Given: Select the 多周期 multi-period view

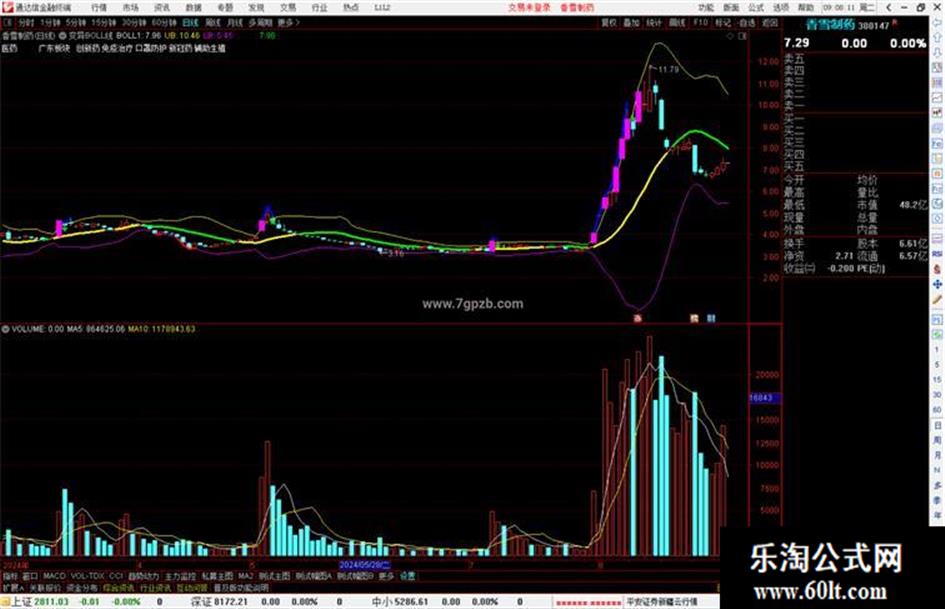Looking at the screenshot, I should tap(260, 22).
